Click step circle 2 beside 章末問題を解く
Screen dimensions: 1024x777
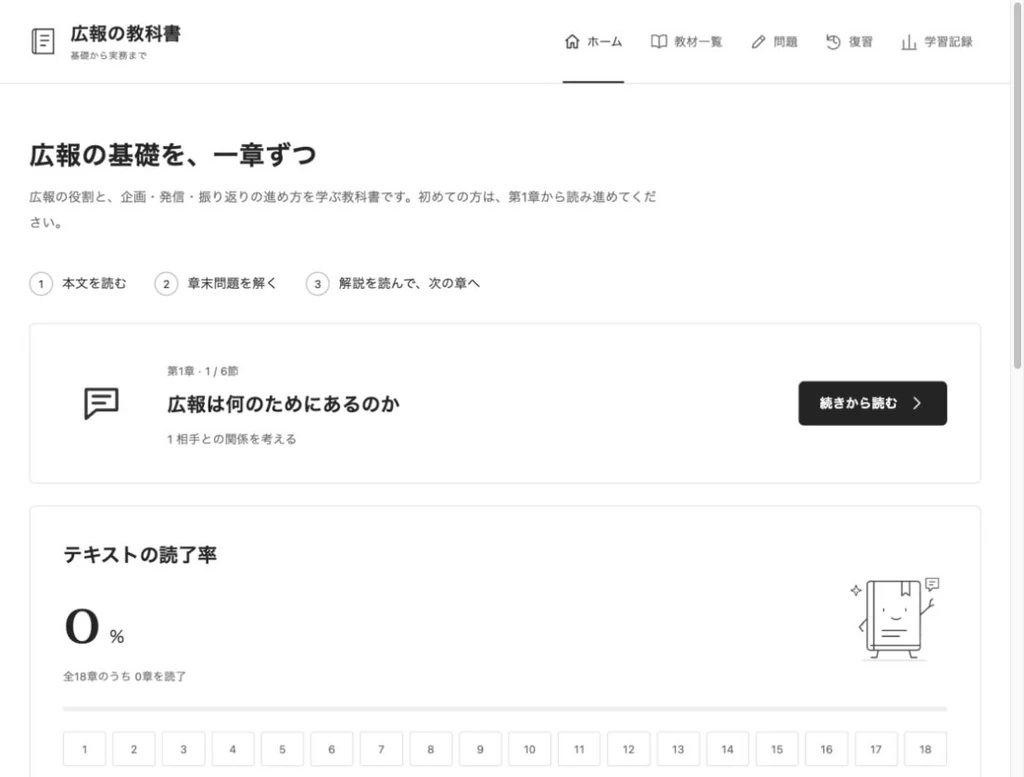tap(166, 284)
